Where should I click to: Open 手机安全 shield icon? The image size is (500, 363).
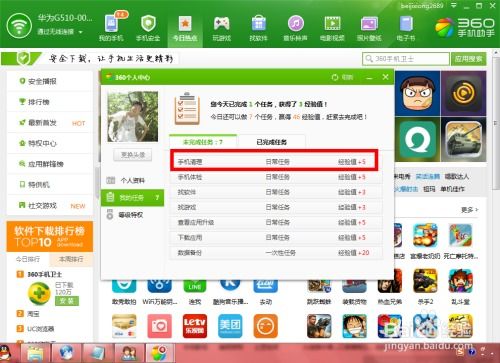pyautogui.click(x=148, y=28)
